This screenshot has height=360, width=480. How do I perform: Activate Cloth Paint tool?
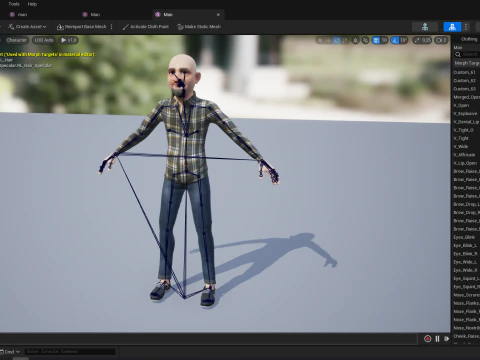[x=146, y=27]
